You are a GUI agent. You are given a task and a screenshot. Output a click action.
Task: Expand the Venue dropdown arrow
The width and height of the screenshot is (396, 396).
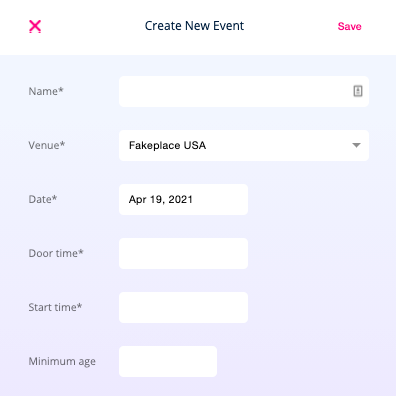(356, 145)
